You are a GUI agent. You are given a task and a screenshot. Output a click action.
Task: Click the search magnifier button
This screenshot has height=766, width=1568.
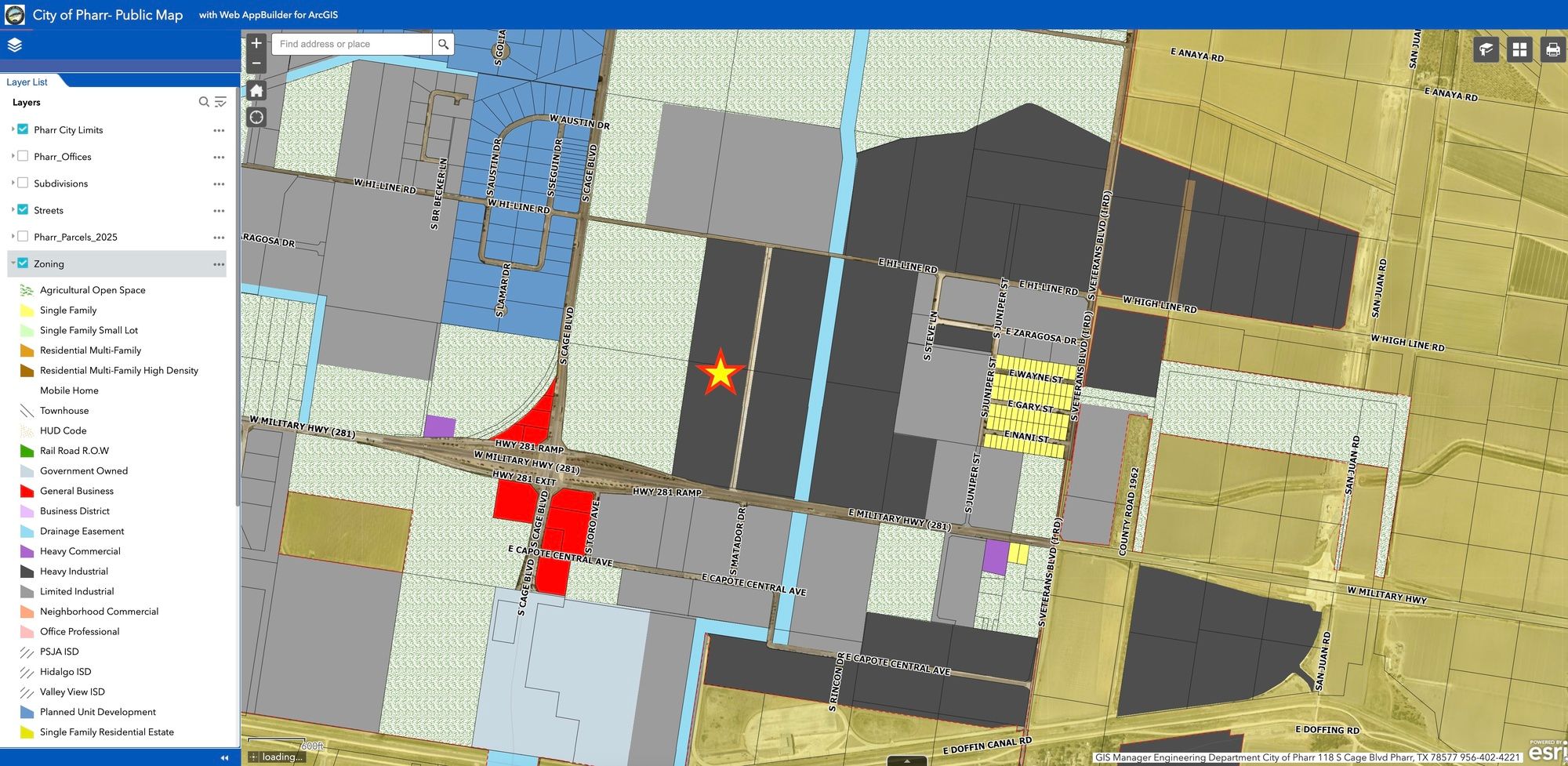point(443,44)
